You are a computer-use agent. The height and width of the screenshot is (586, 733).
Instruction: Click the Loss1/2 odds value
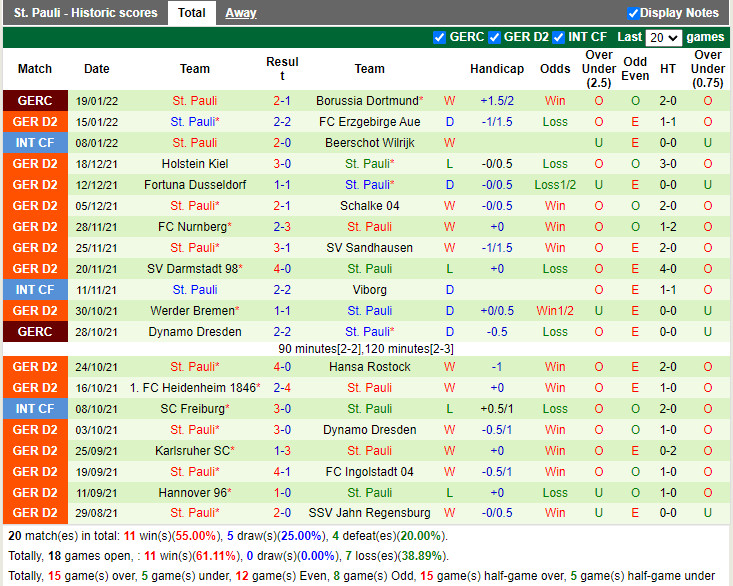555,185
